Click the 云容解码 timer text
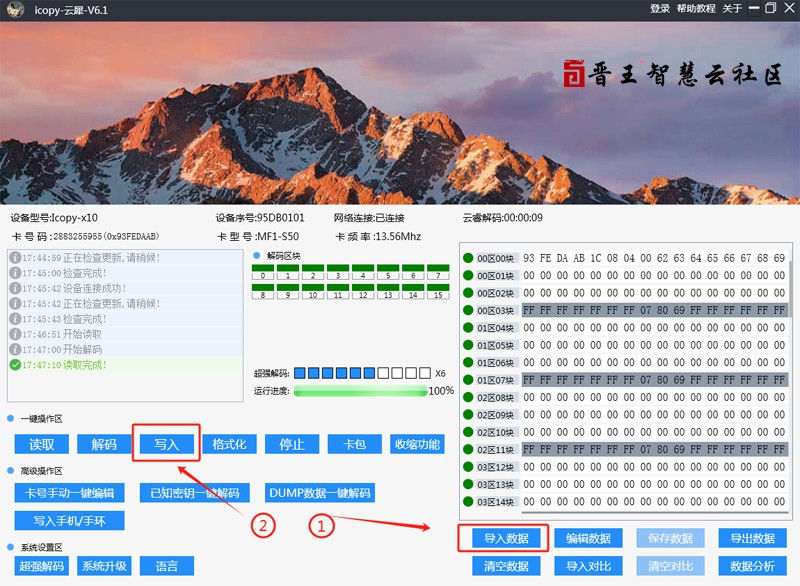 coord(503,218)
